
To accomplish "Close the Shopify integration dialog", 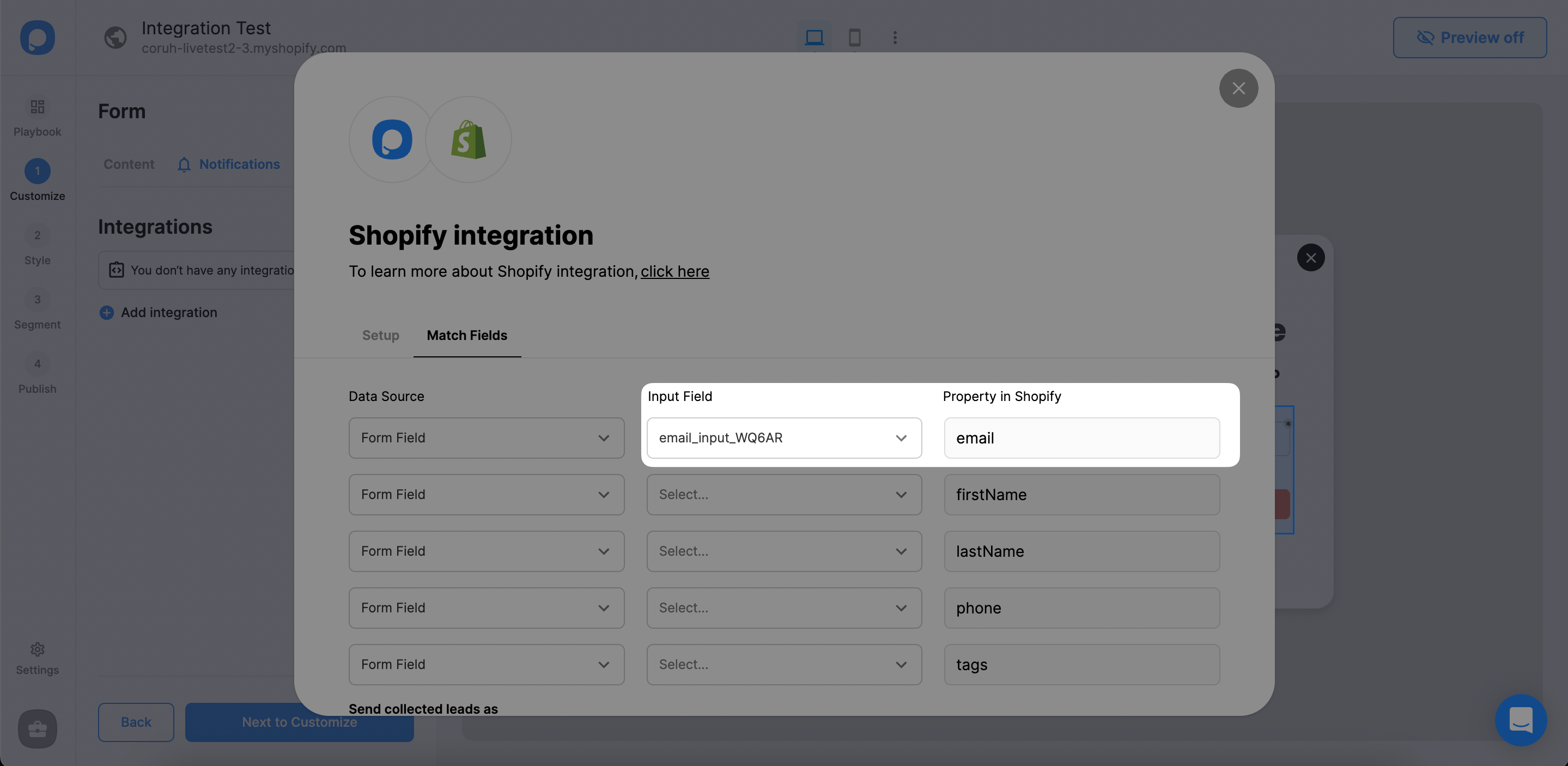I will [1238, 87].
